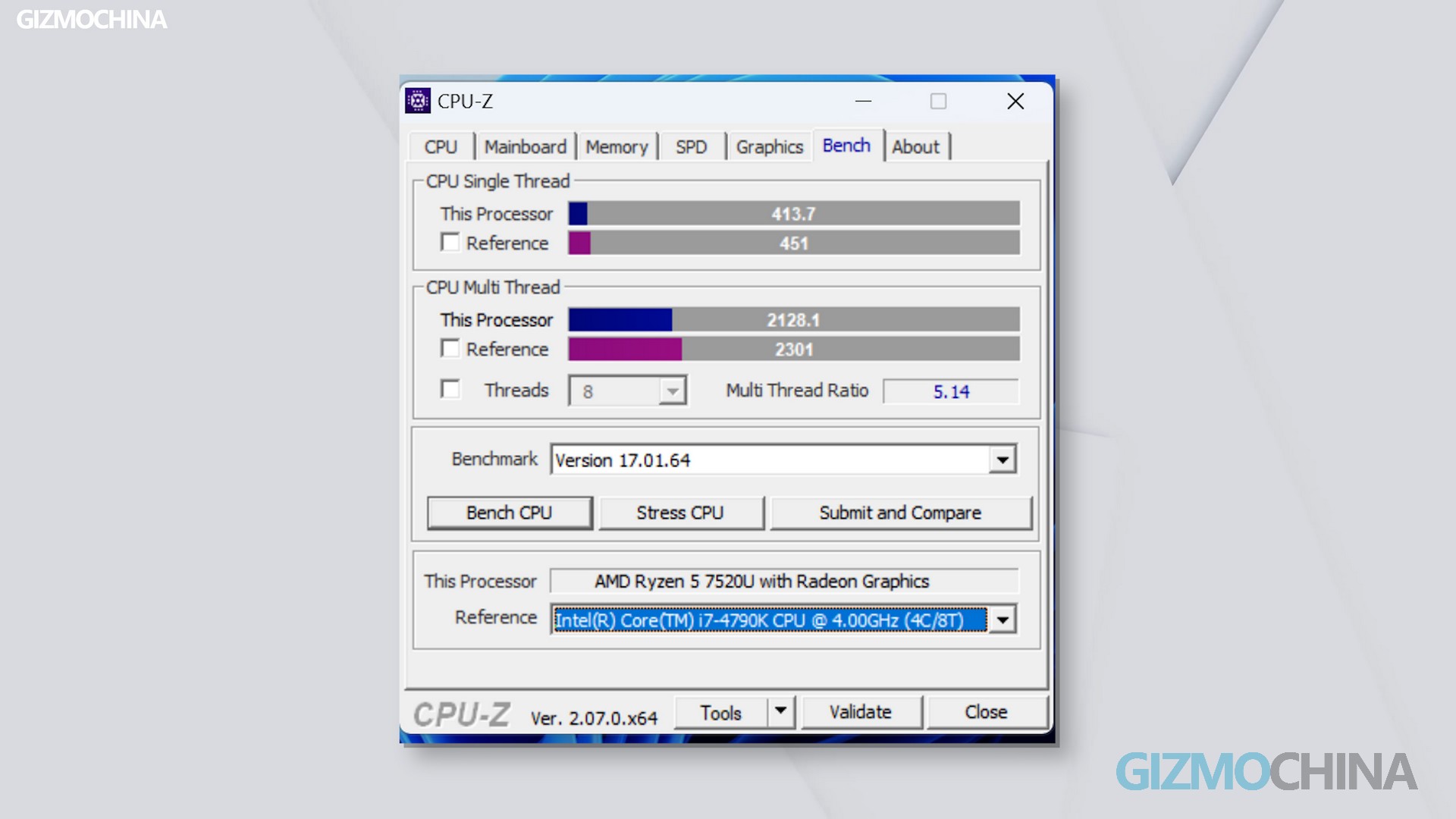Start the Stress CPU test
Viewport: 1456px width, 819px height.
click(x=680, y=513)
